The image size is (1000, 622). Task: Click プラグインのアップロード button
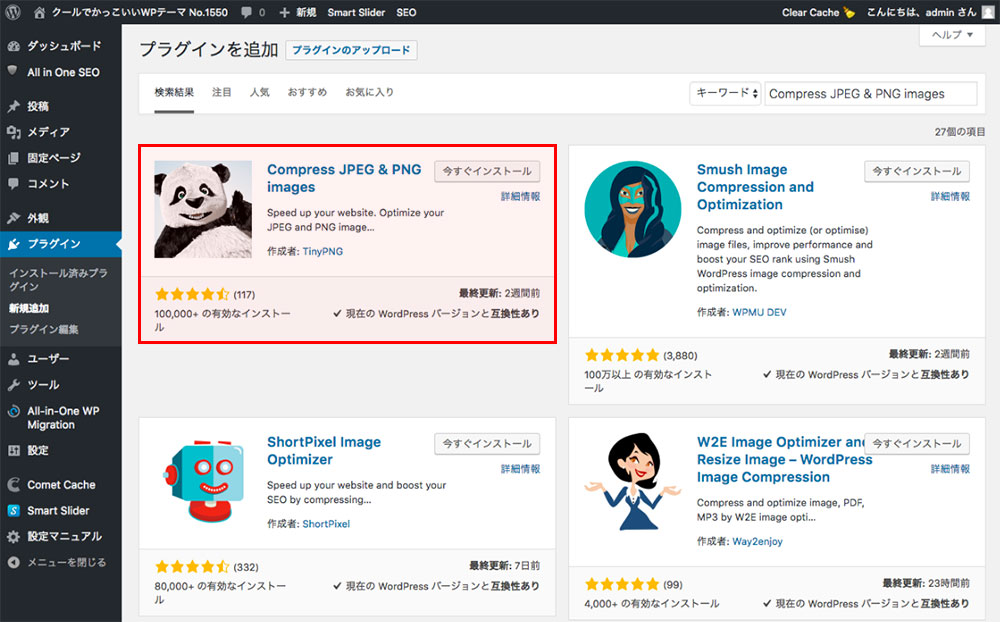pyautogui.click(x=351, y=50)
